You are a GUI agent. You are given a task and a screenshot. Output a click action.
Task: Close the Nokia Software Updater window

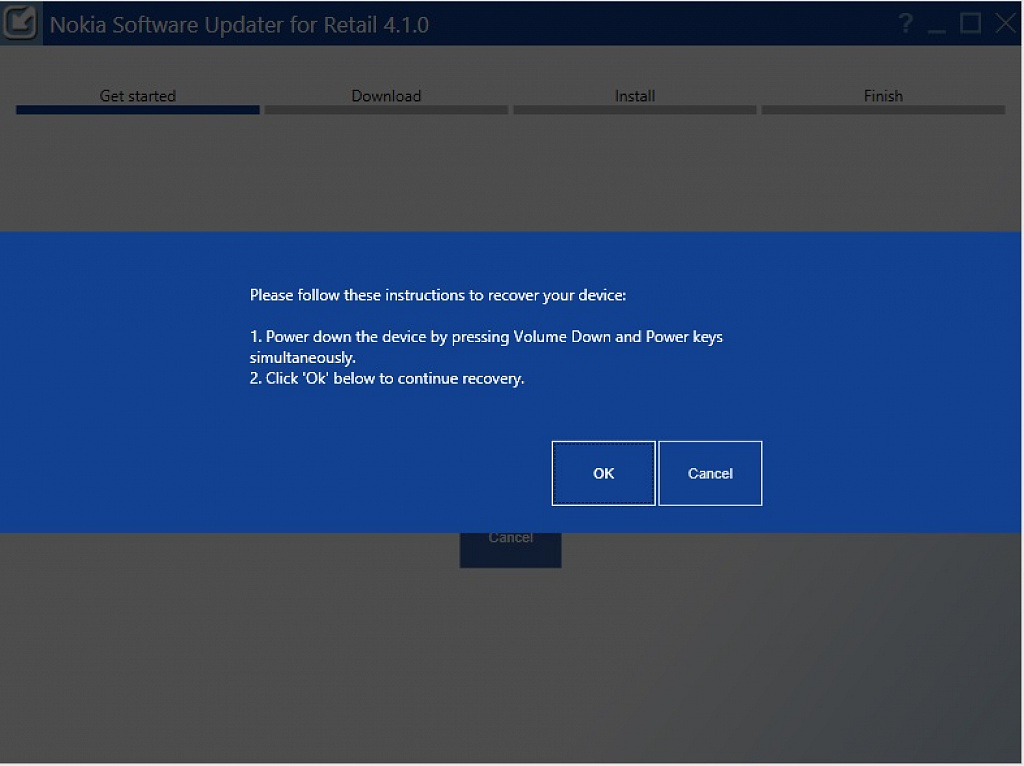point(1006,24)
